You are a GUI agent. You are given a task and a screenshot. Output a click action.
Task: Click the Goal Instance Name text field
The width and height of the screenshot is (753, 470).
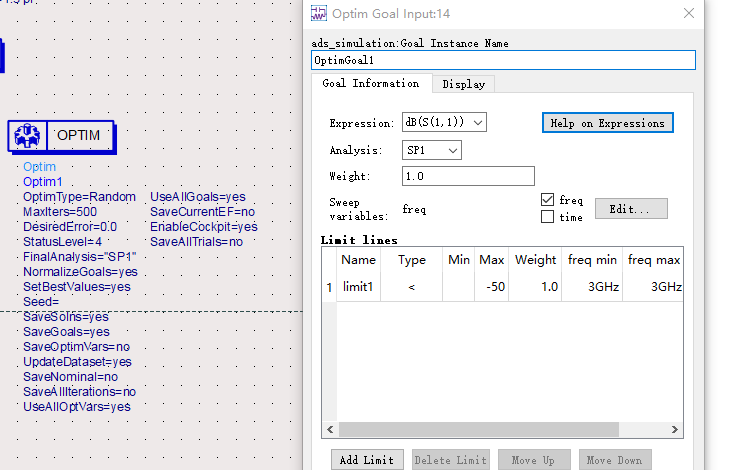coord(503,60)
